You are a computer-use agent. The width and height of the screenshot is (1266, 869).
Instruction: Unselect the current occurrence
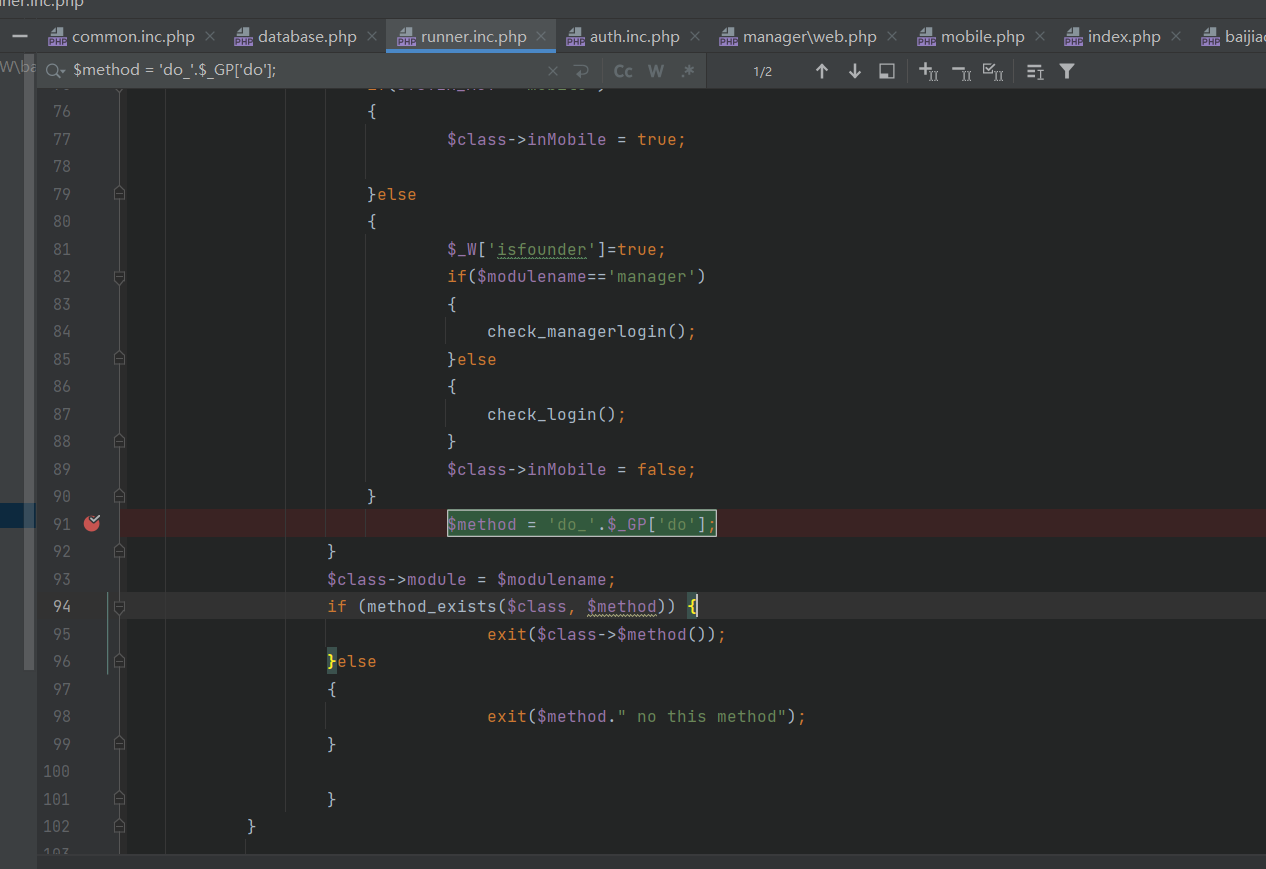tap(960, 71)
